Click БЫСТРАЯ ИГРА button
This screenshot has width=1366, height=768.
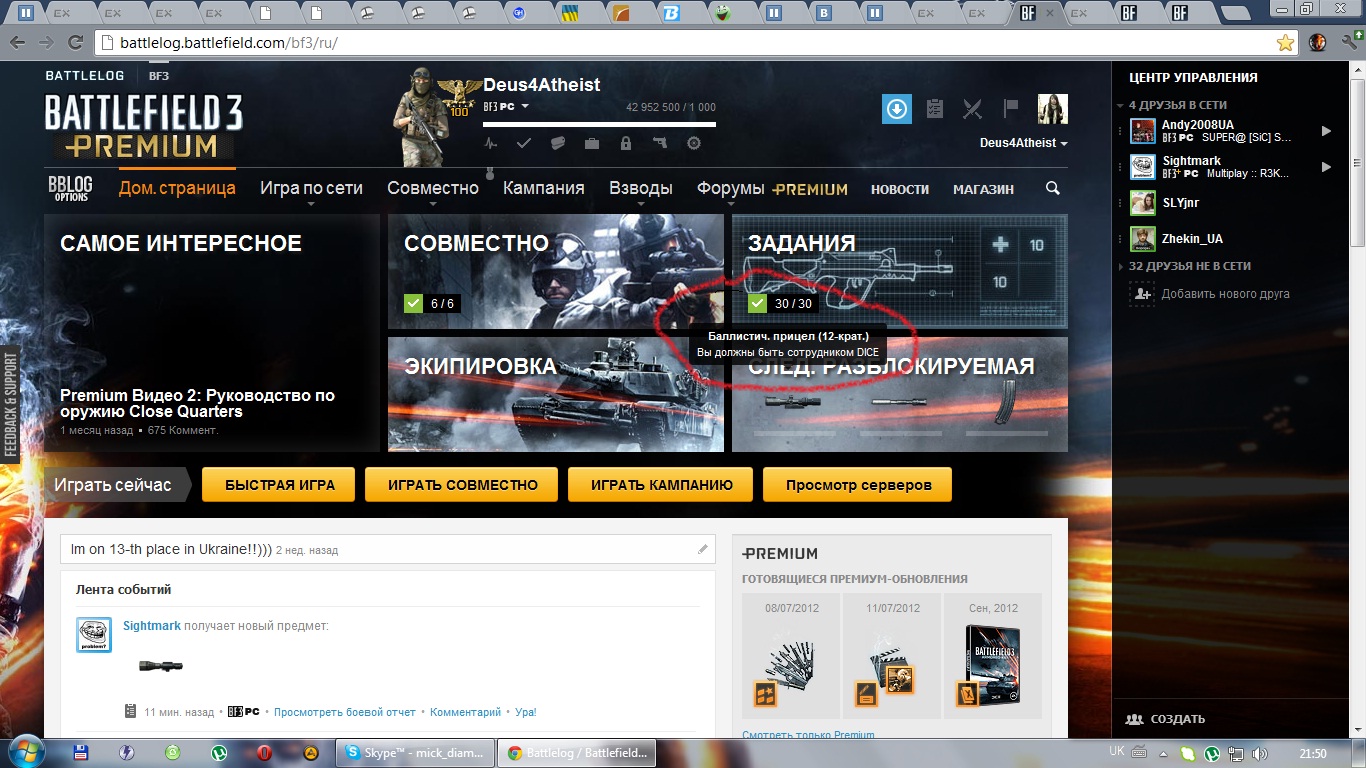(x=279, y=485)
